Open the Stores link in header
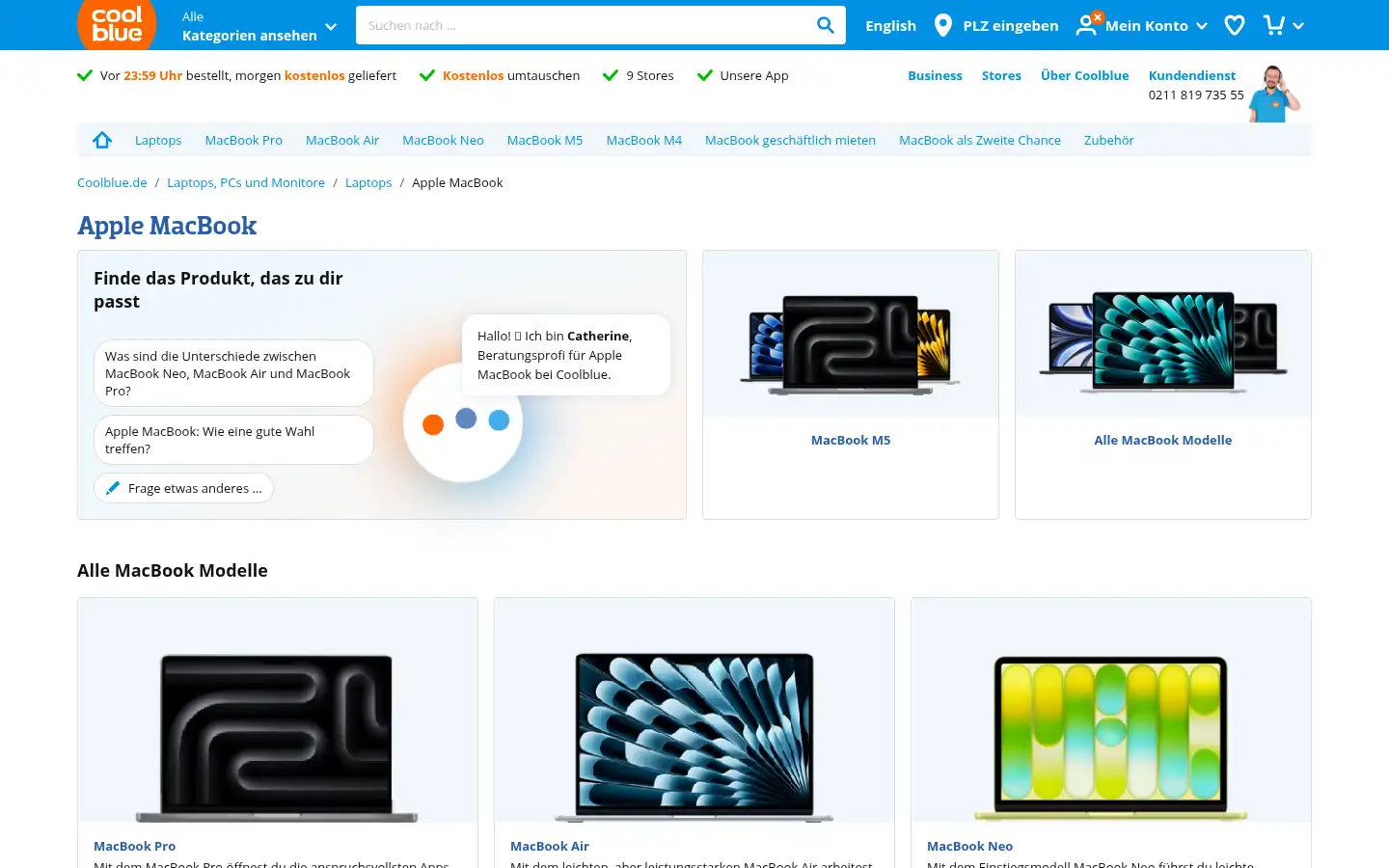 pyautogui.click(x=1001, y=75)
